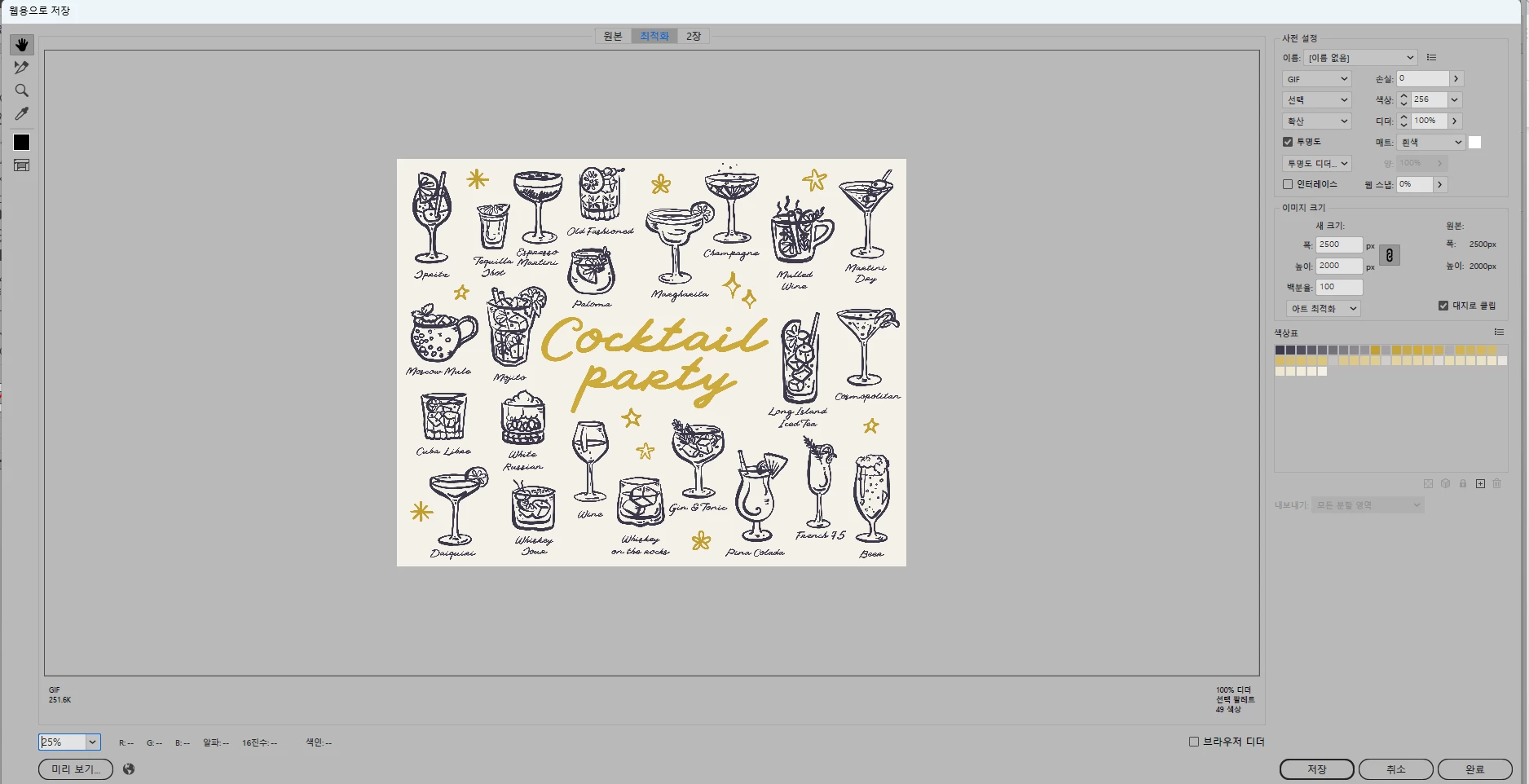Open the 25% zoom level dropdown

(92, 742)
